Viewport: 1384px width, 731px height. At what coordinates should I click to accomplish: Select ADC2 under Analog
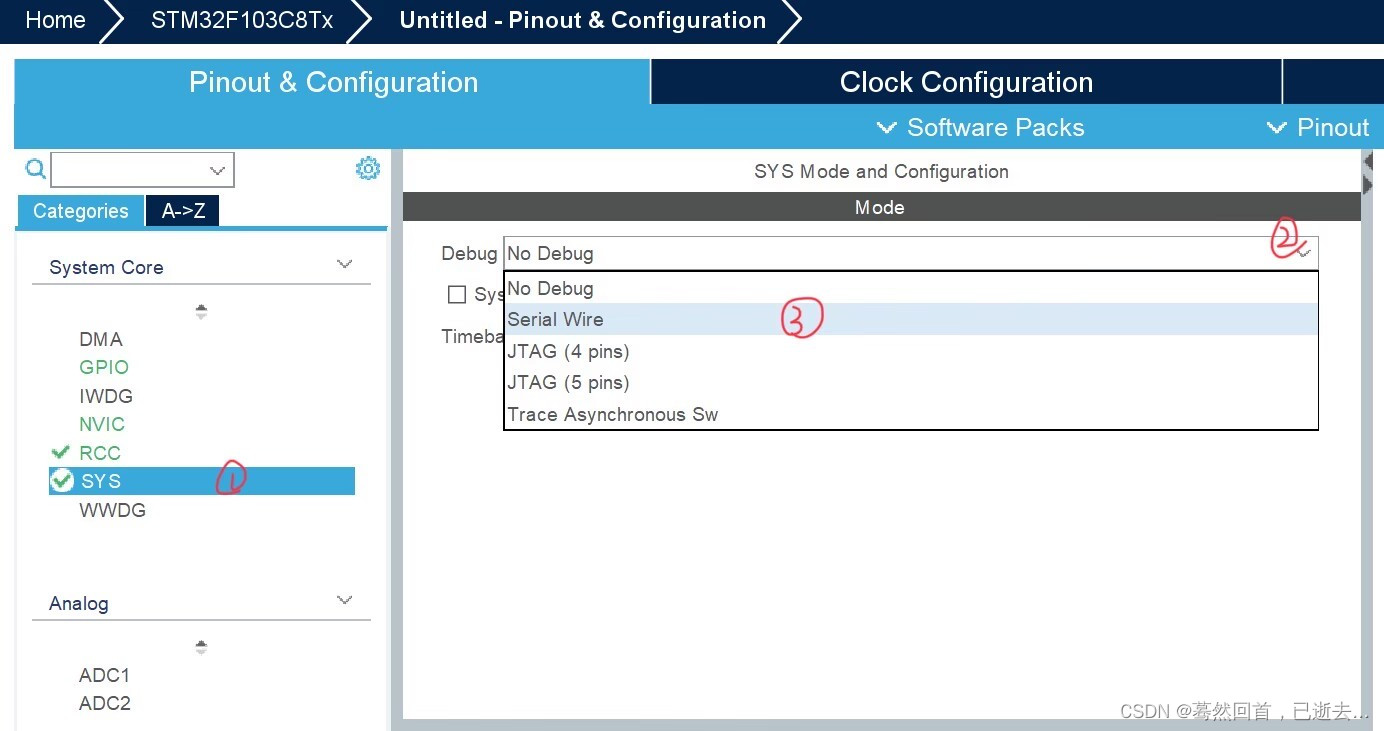point(105,703)
